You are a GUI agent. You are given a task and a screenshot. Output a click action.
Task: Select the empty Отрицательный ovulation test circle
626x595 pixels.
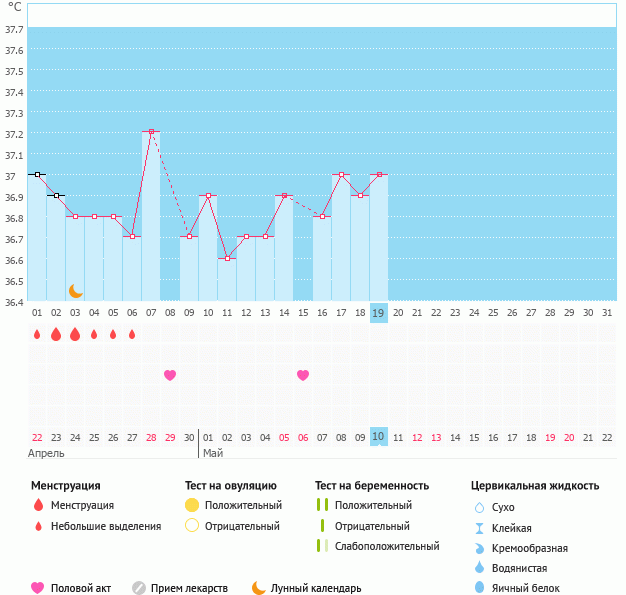point(192,526)
